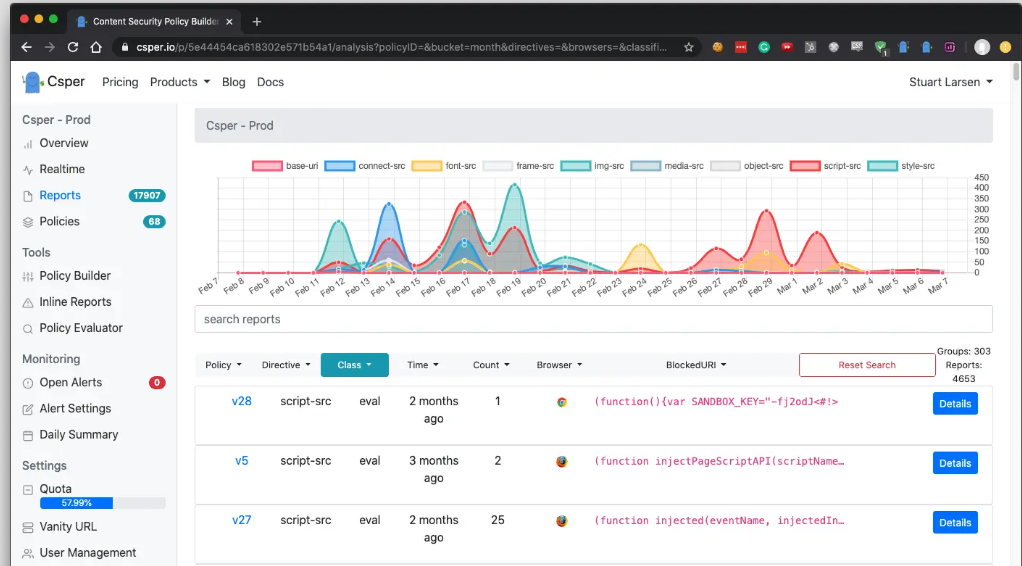Go to browser home icon
This screenshot has width=1022, height=566.
click(96, 47)
